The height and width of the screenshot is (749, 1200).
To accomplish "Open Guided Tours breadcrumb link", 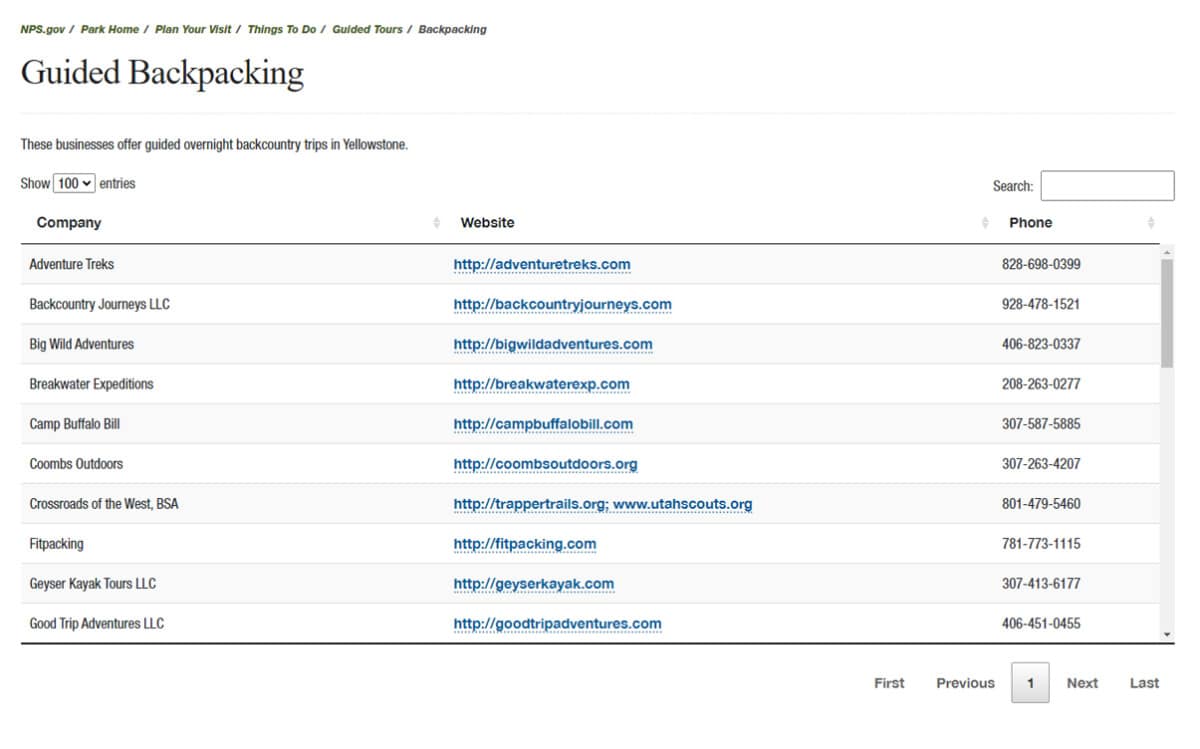I will 367,30.
